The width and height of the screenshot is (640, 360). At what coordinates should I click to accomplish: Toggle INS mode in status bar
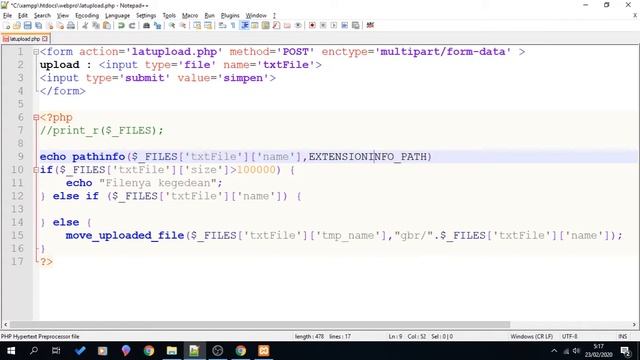click(x=622, y=336)
